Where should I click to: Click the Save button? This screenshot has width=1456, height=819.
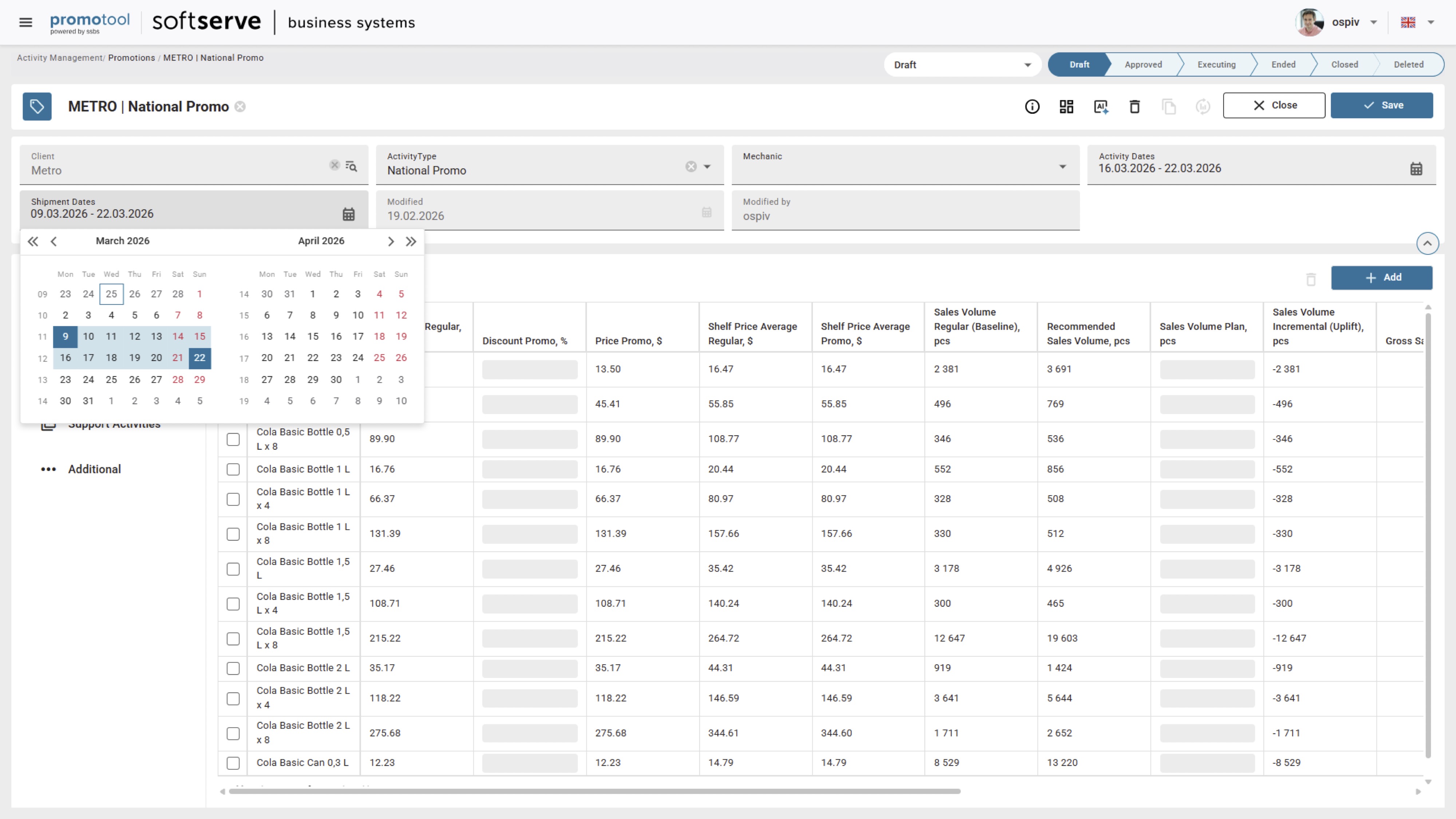(1381, 105)
